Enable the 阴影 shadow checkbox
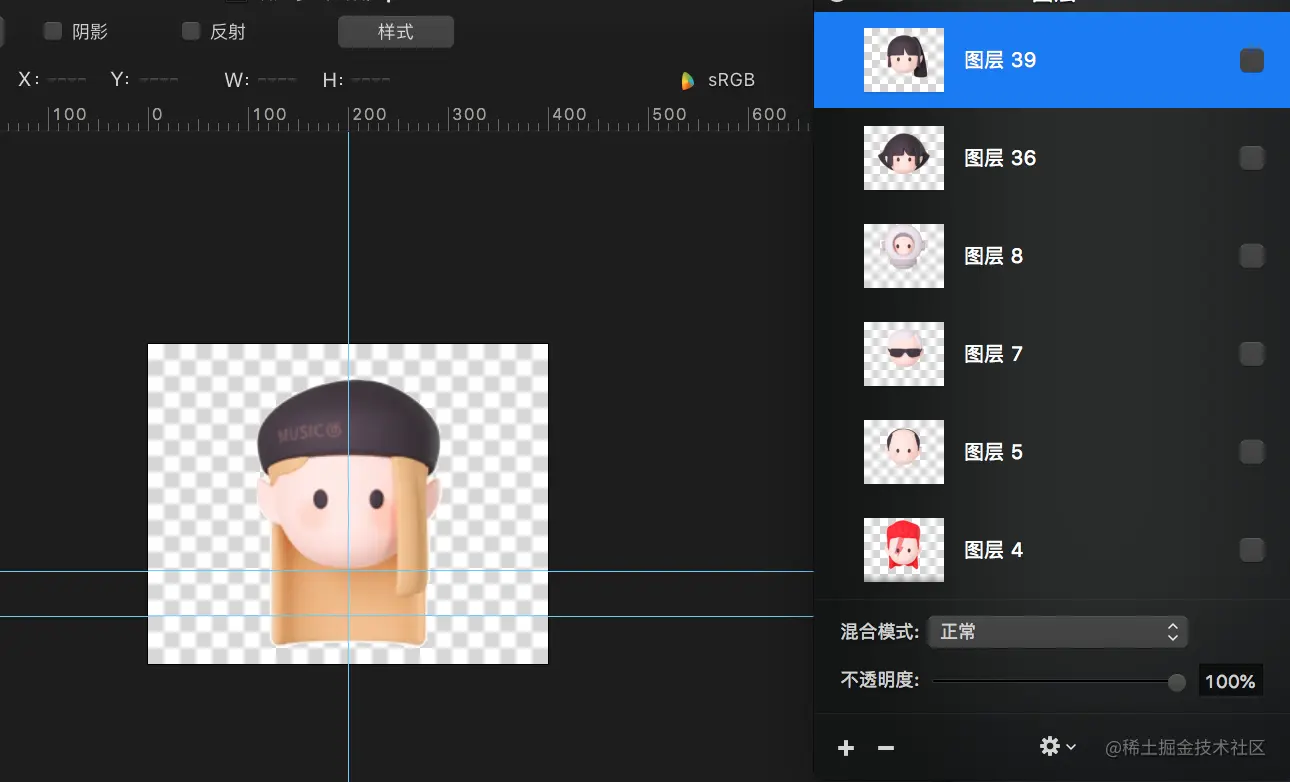Image resolution: width=1290 pixels, height=782 pixels. point(53,31)
